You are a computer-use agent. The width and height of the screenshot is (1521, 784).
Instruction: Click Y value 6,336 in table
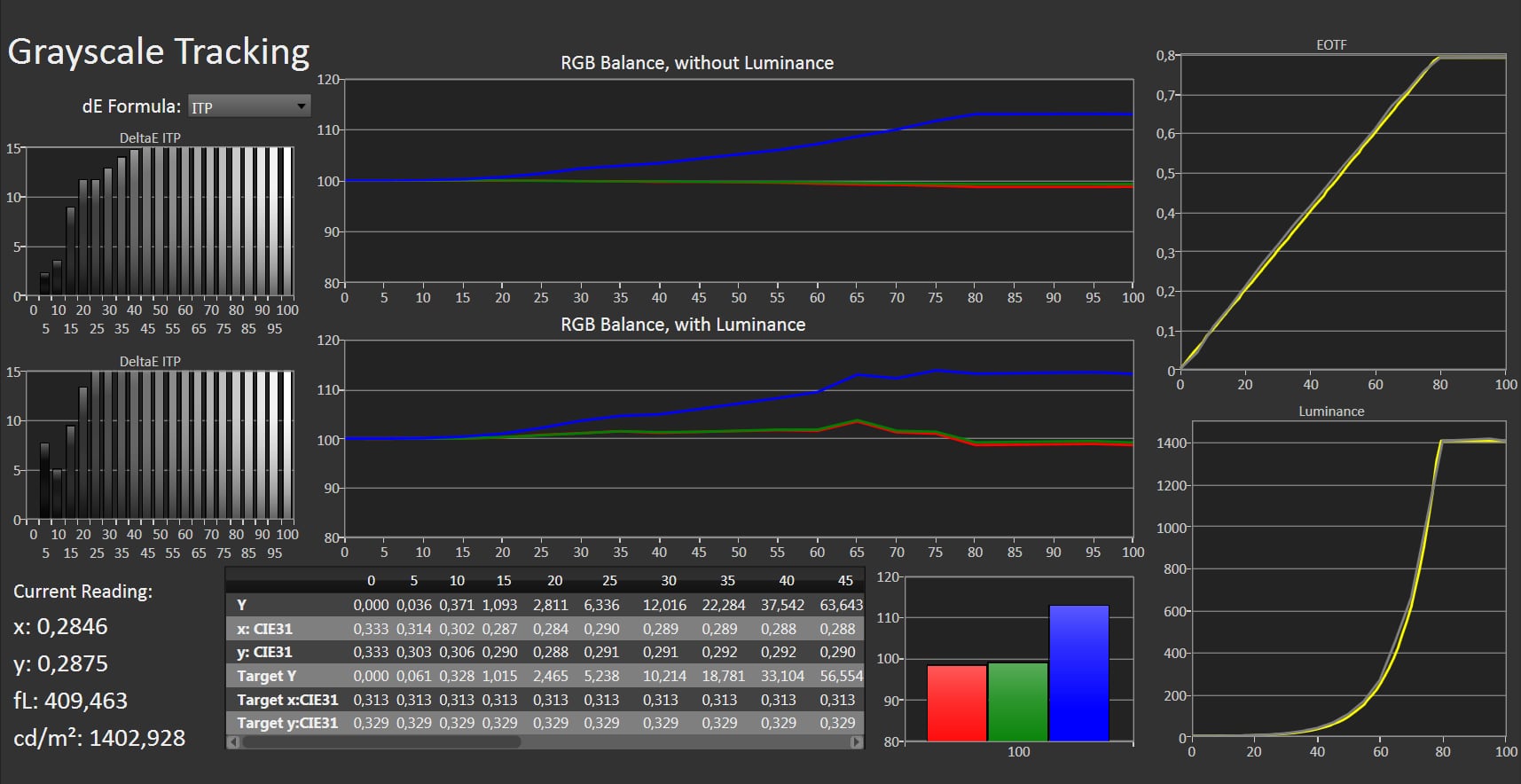[x=601, y=605]
